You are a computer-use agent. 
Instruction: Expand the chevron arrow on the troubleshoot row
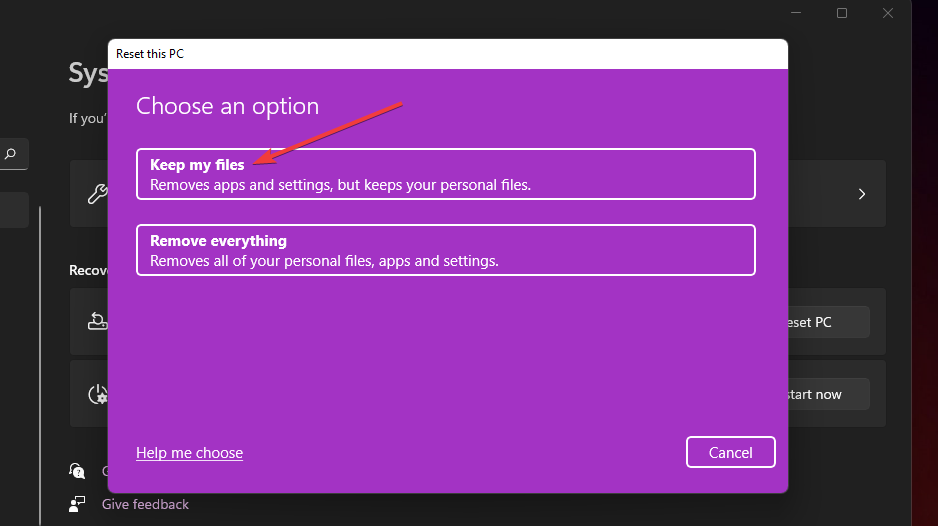click(x=862, y=194)
